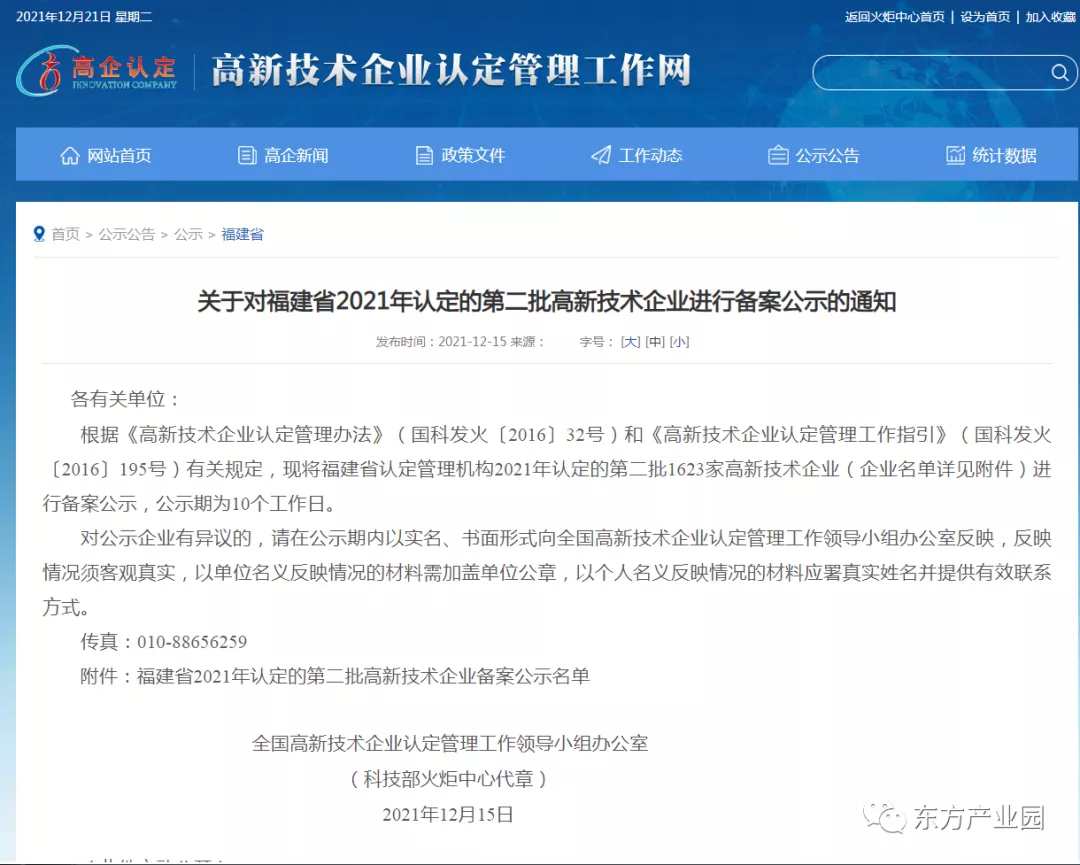Click the 加入收藏 link
Image resolution: width=1080 pixels, height=865 pixels.
[1050, 17]
